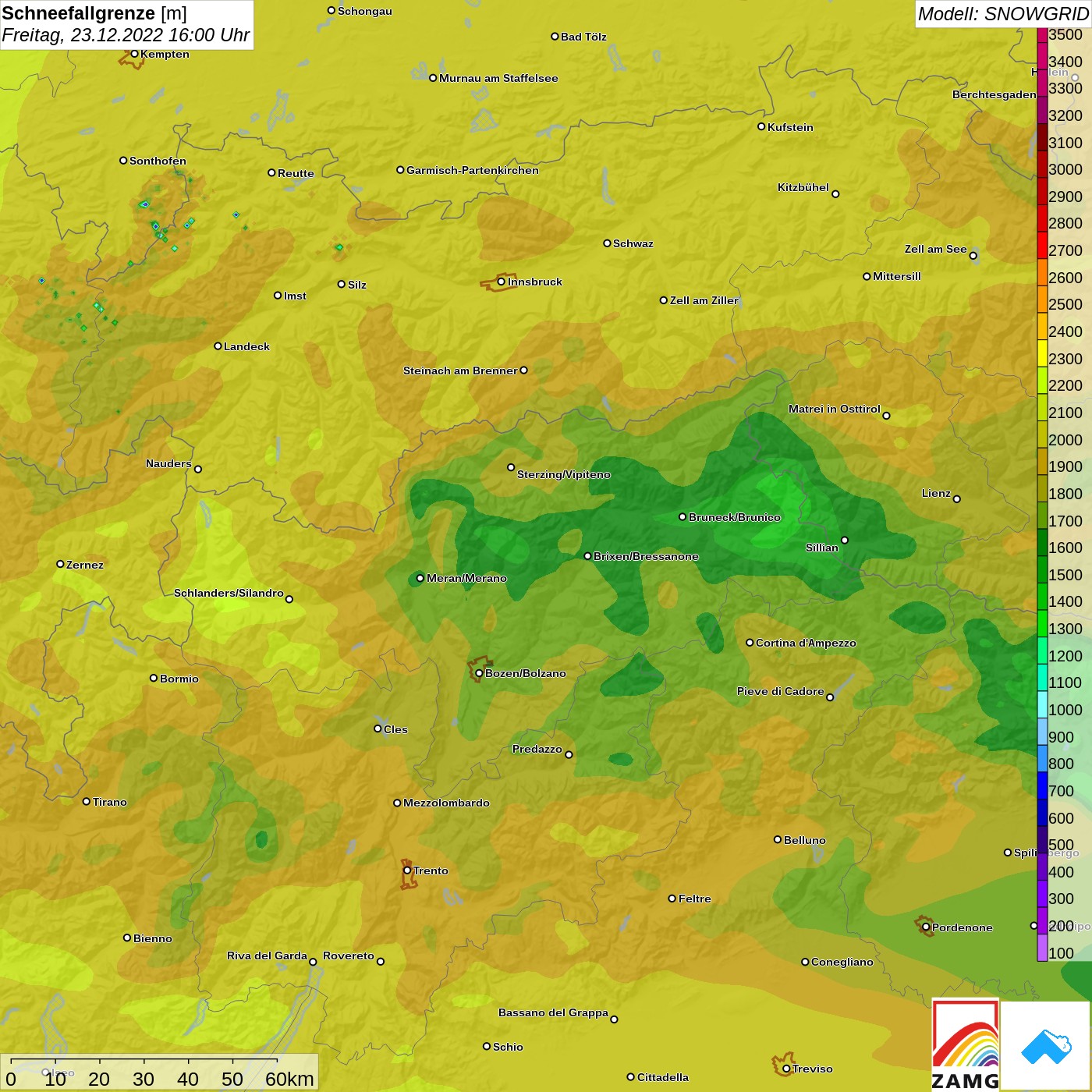The width and height of the screenshot is (1092, 1092).
Task: Click the Schlanders/Silandro label
Action: click(x=229, y=593)
